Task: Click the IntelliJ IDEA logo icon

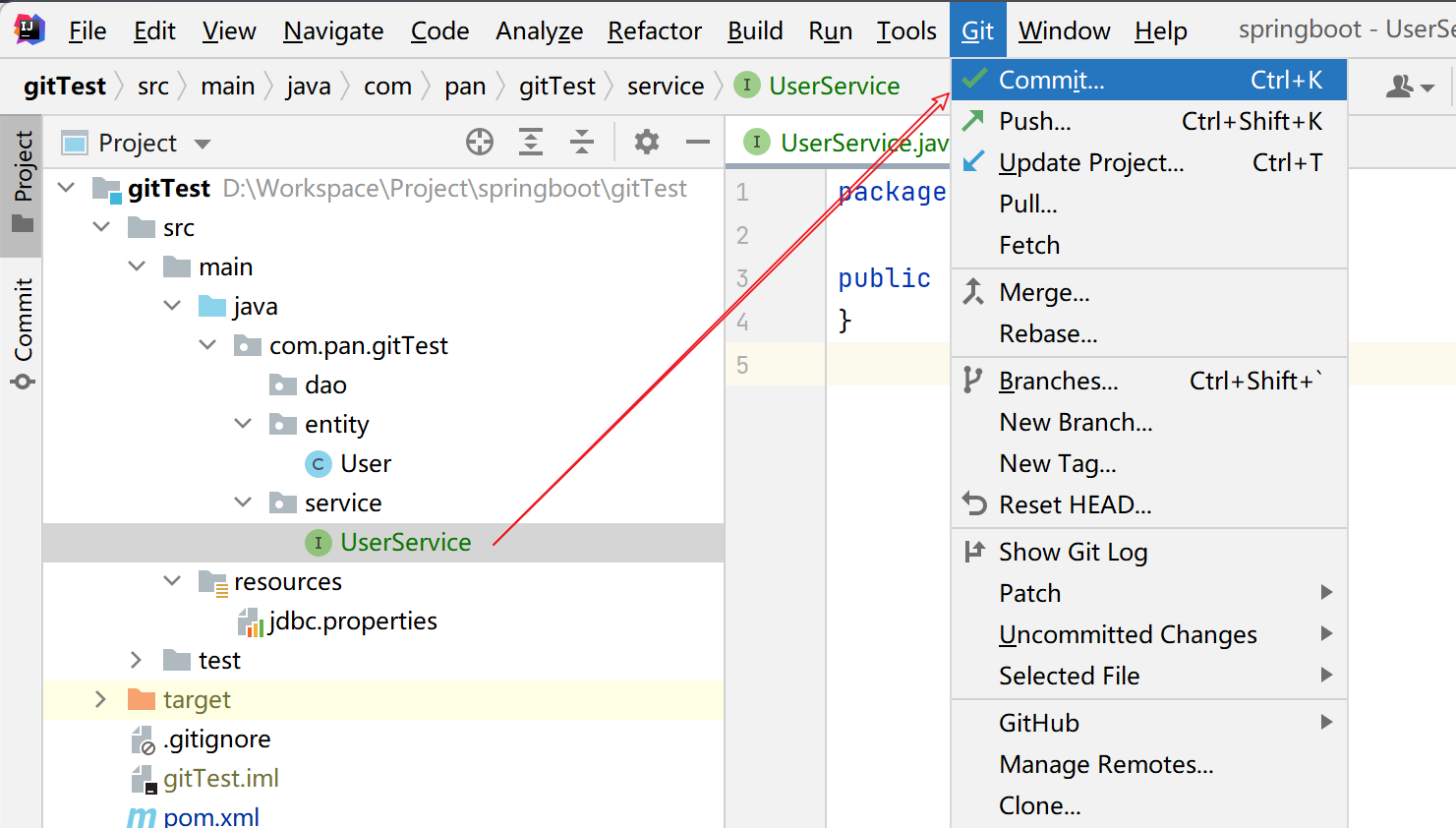Action: click(29, 30)
